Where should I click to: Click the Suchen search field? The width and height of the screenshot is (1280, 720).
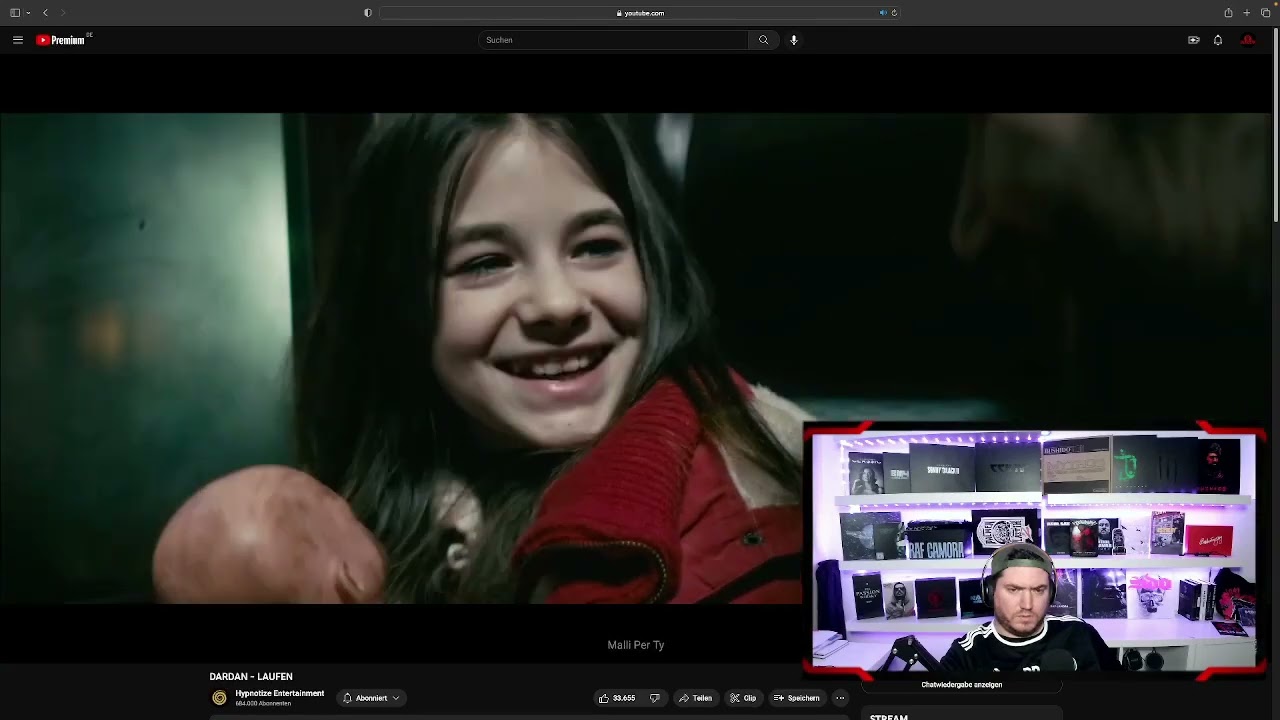(x=613, y=40)
